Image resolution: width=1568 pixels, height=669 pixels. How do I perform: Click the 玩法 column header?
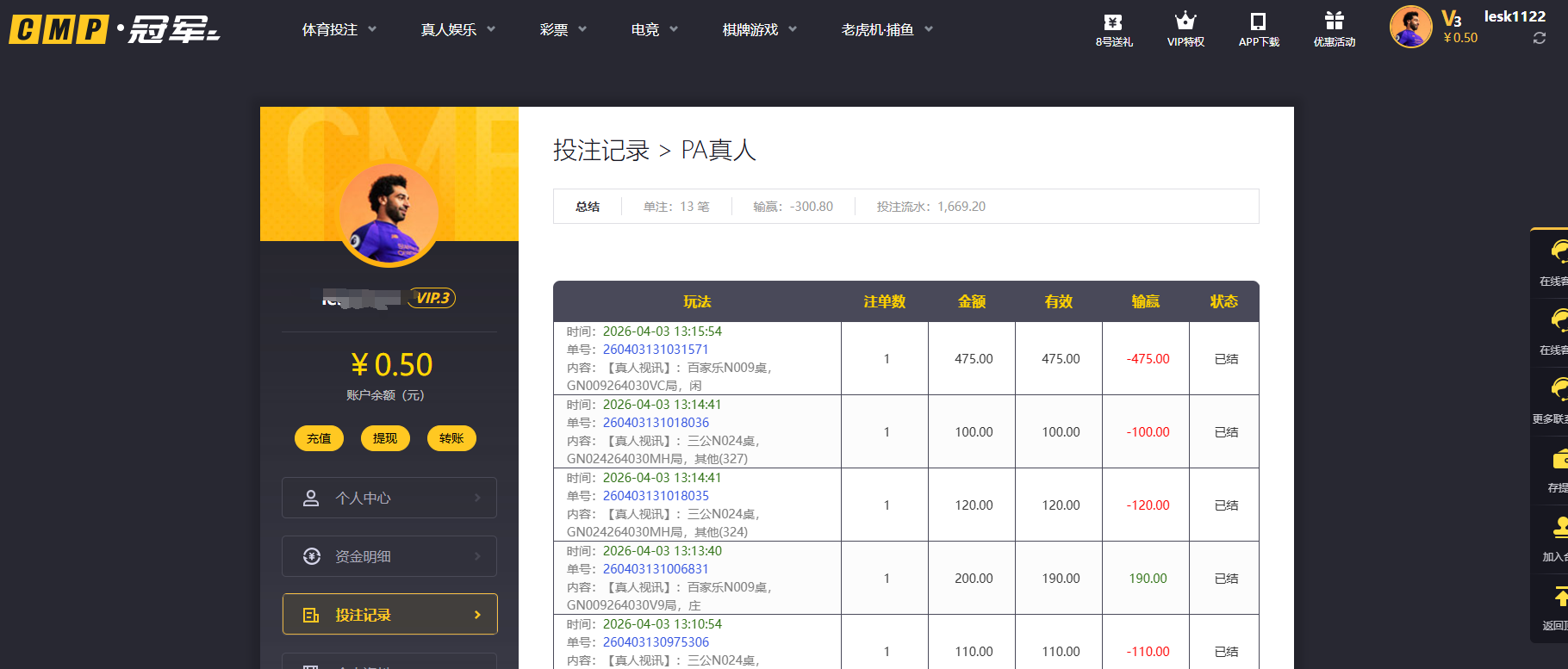coord(697,301)
